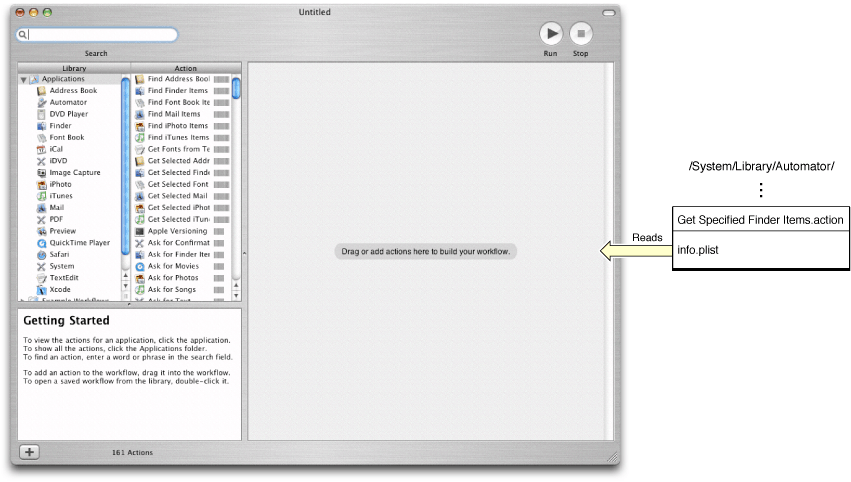
Task: Click the Action list vertical scrollbar
Action: (237, 180)
